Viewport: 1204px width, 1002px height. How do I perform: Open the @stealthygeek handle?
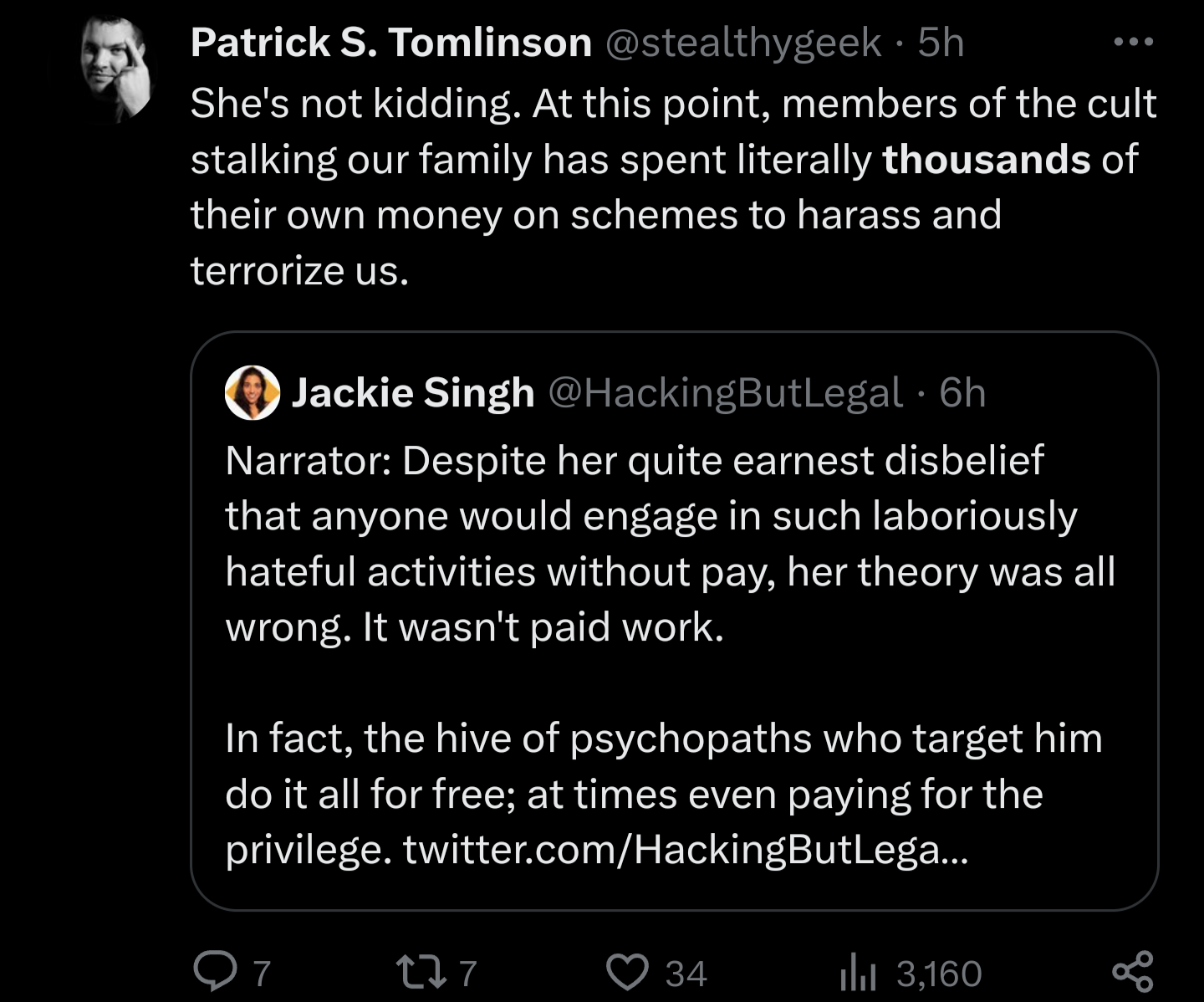[742, 43]
